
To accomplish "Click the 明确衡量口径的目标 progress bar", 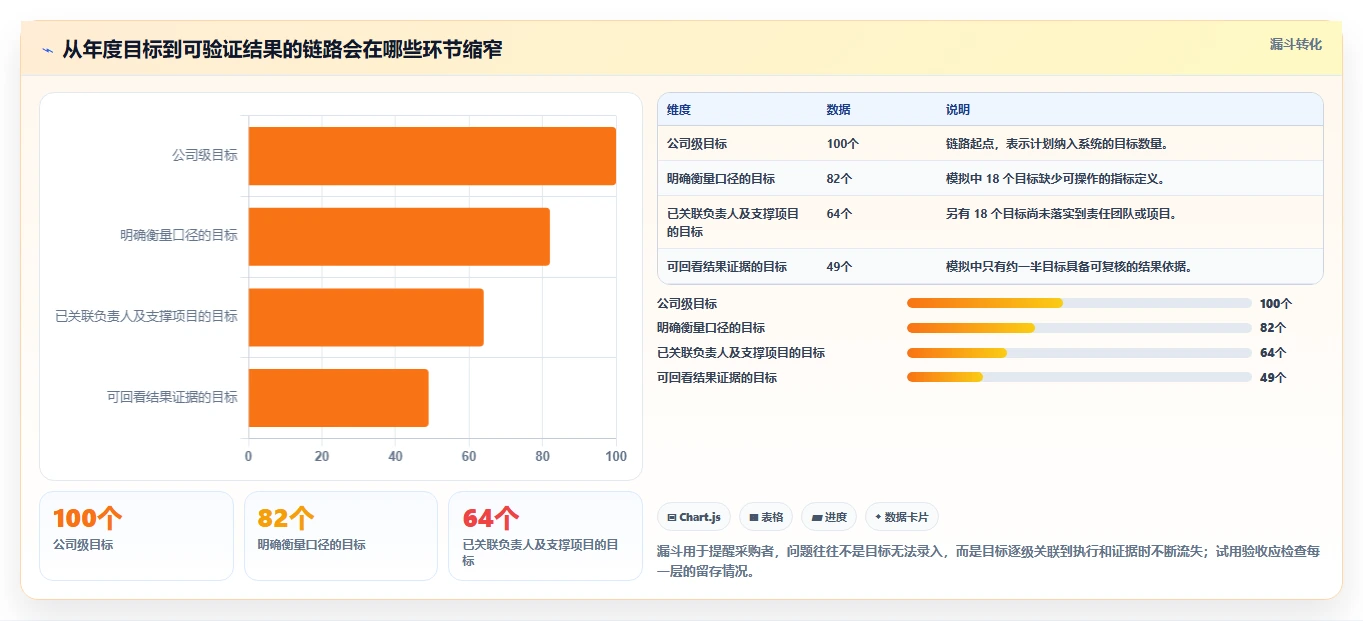I will (x=1079, y=328).
